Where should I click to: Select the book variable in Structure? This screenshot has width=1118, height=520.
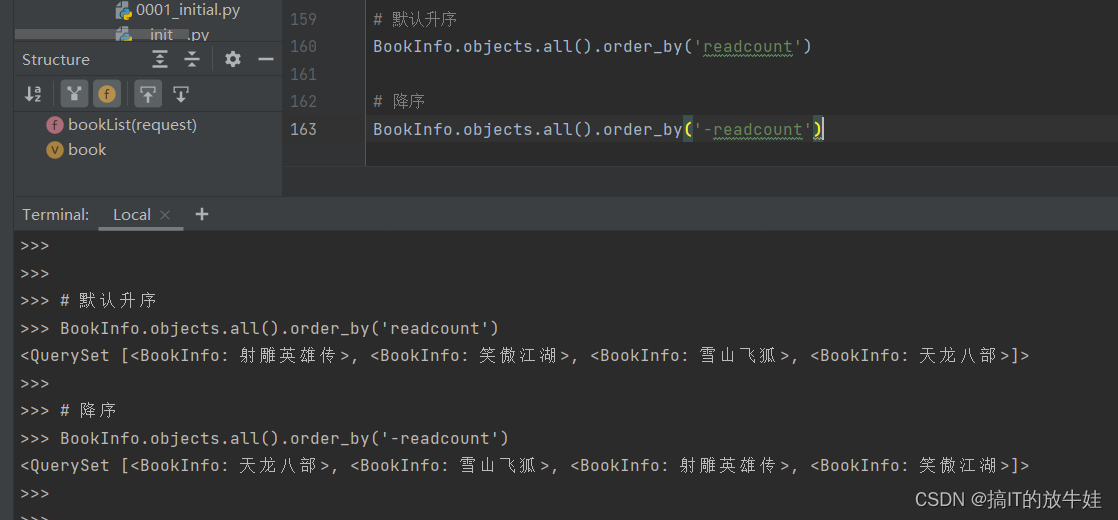tap(87, 150)
